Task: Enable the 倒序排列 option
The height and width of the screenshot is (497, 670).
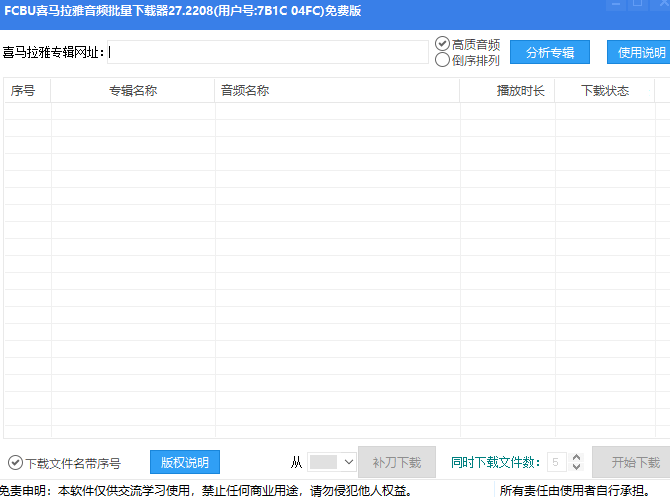Action: tap(442, 60)
